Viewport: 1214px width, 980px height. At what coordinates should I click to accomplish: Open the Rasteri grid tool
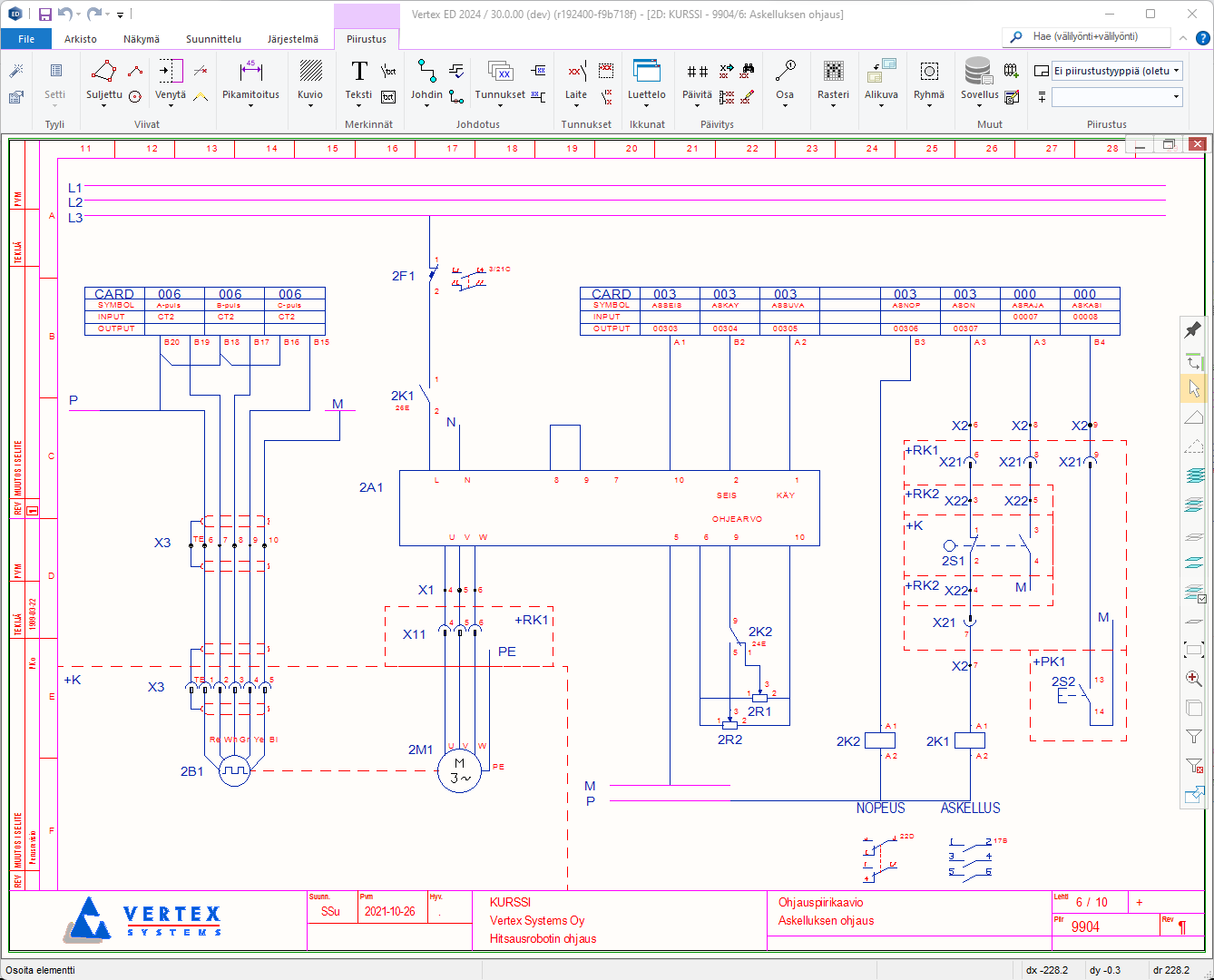pyautogui.click(x=833, y=72)
